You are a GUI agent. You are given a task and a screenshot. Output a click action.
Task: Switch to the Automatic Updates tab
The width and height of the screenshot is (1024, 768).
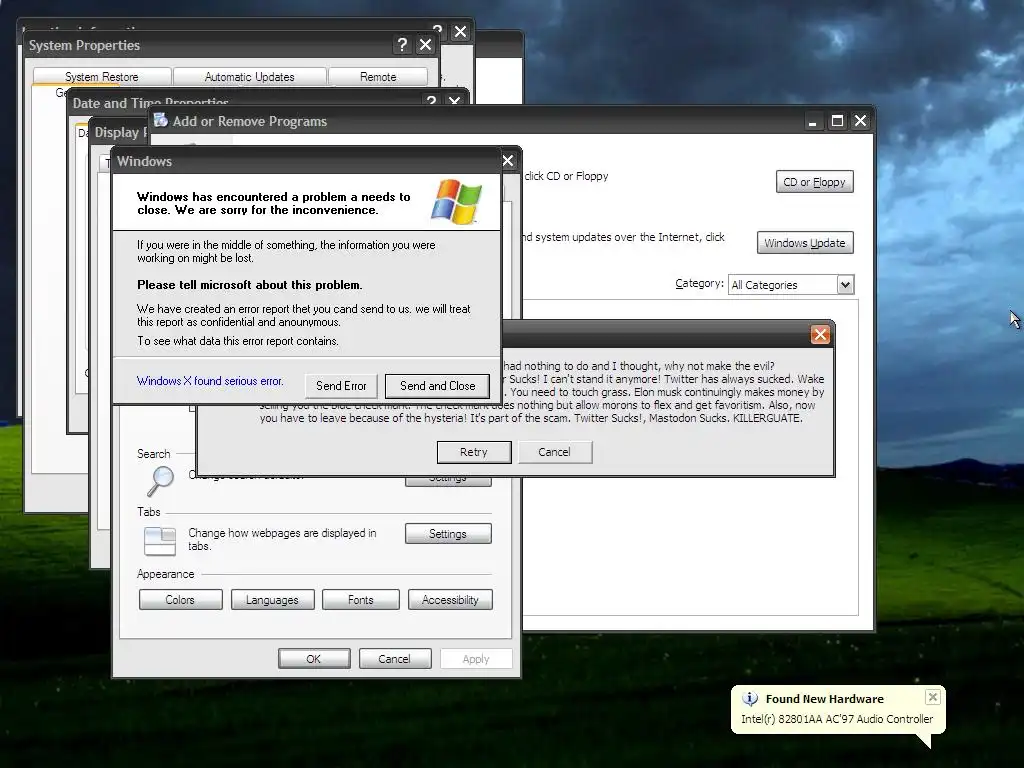(249, 76)
